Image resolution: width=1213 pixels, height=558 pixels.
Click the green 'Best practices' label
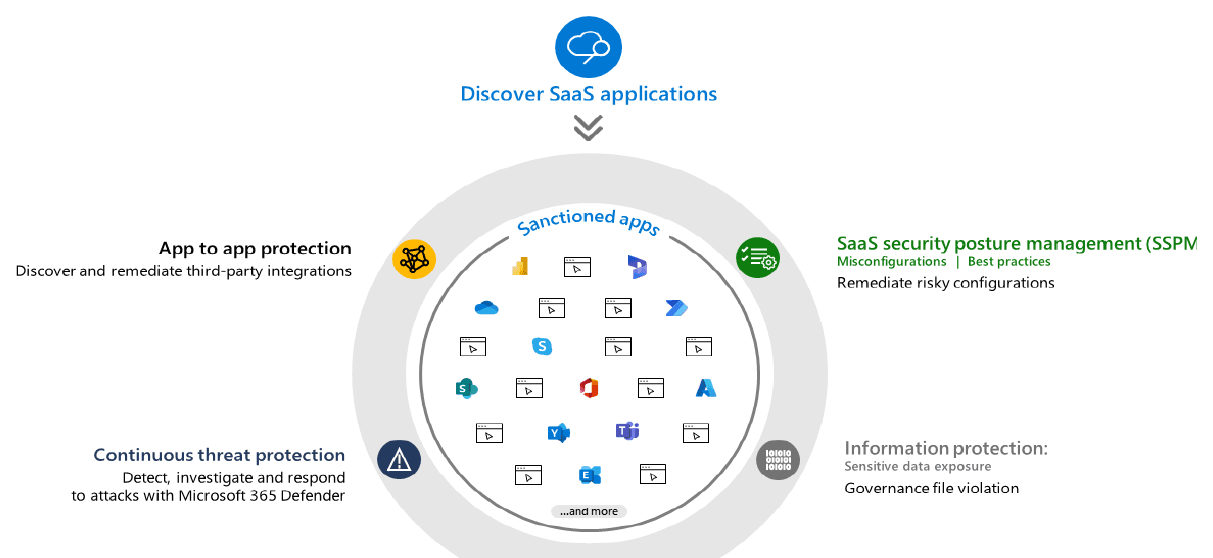click(x=1009, y=262)
